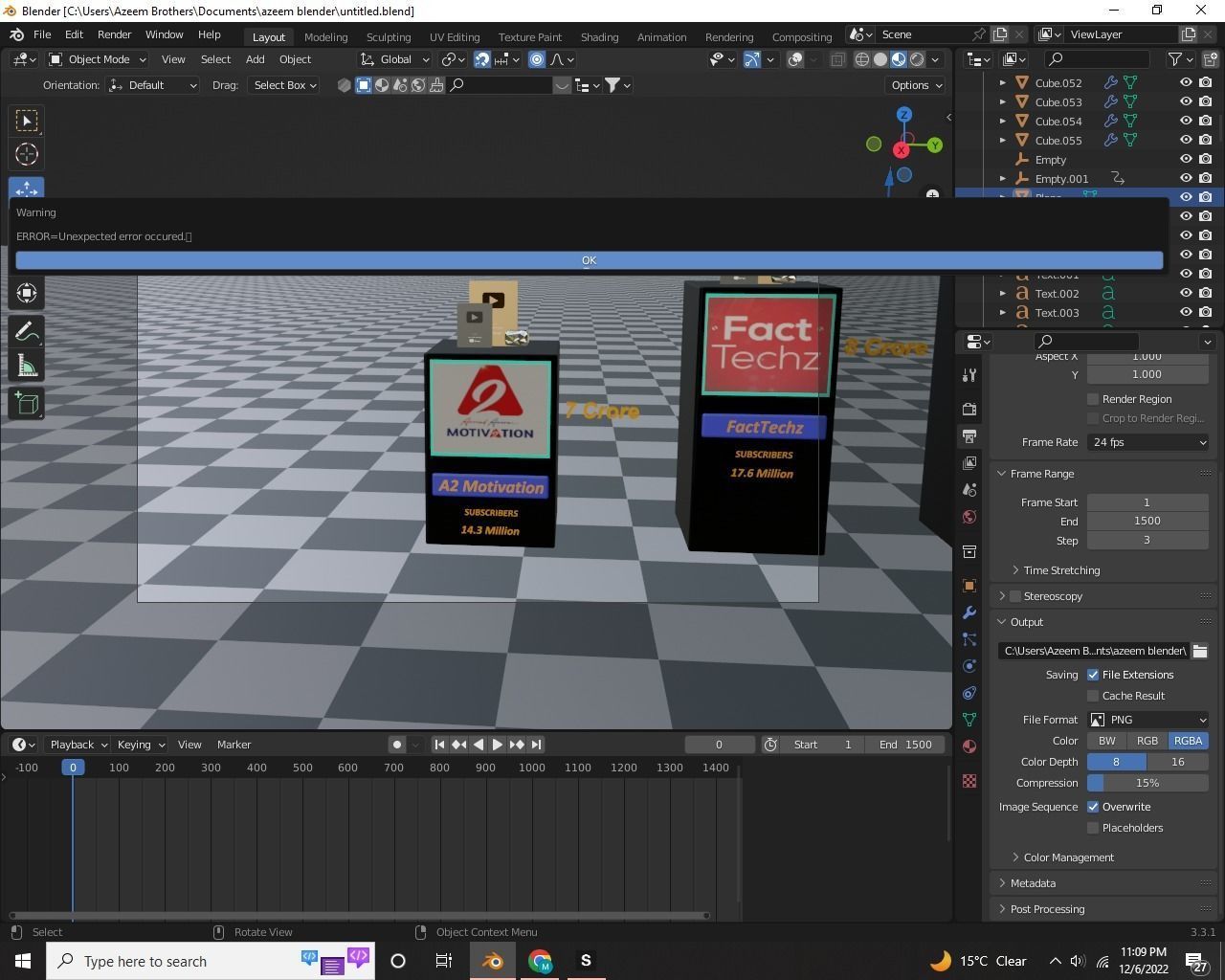
Task: Switch to the Animation workspace tab
Action: coord(661,36)
